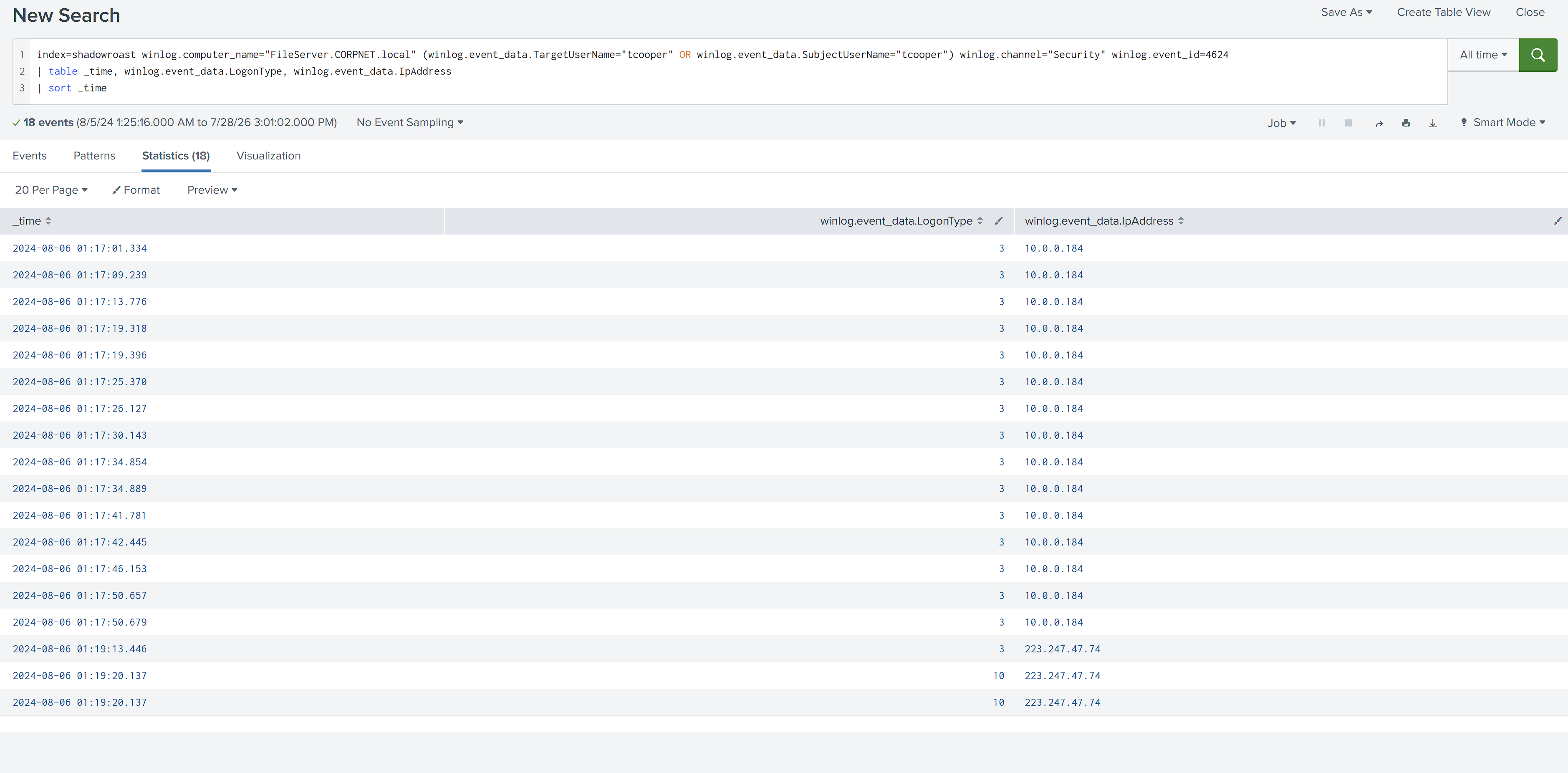
Task: Open the Visualization tab
Action: click(x=268, y=156)
